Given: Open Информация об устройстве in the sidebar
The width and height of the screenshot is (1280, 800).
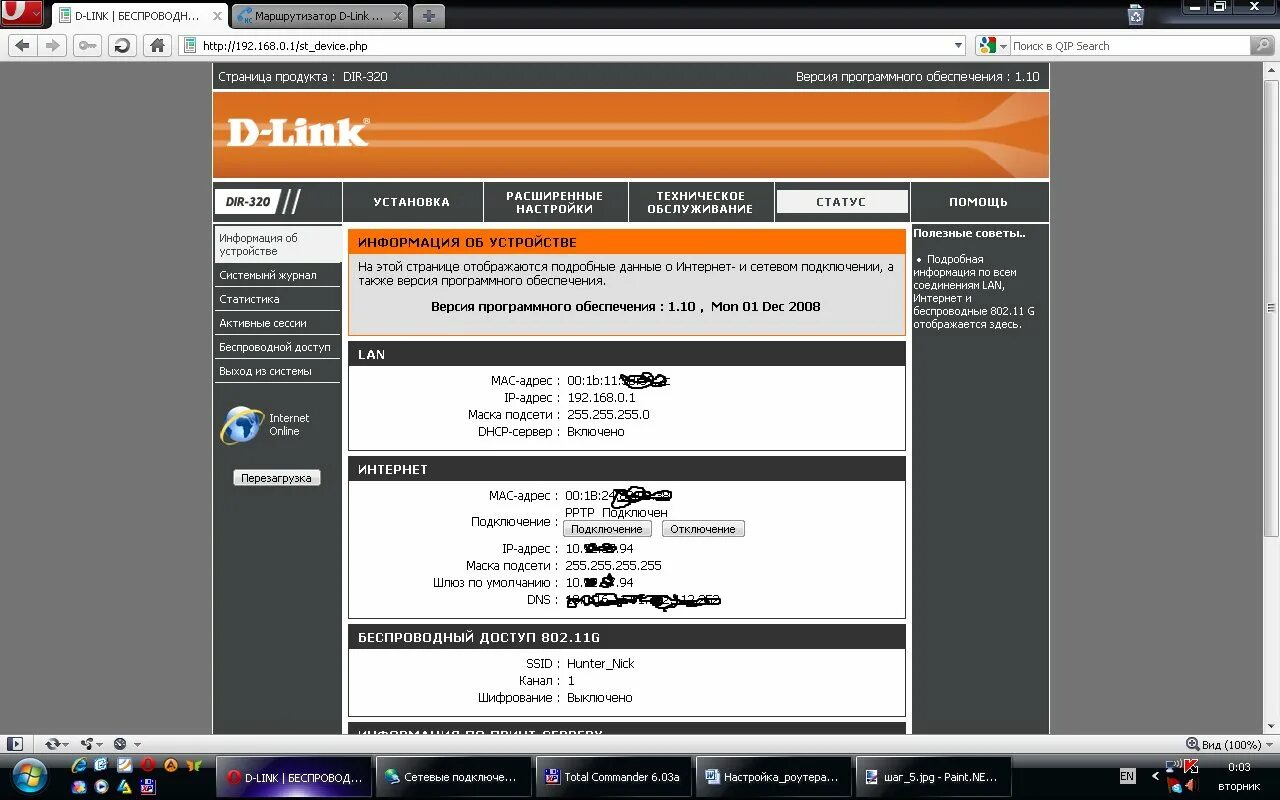Looking at the screenshot, I should 277,244.
